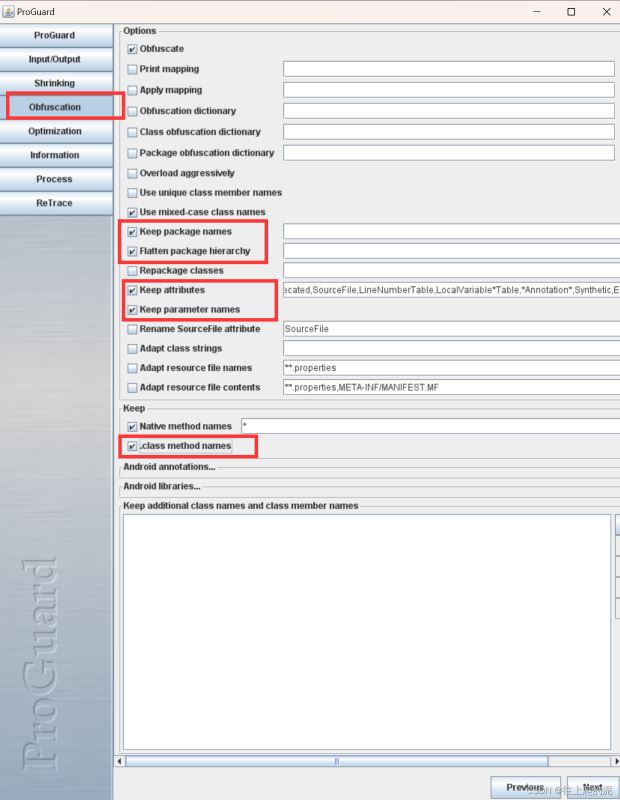Click the scrollbar left arrow
620x800 pixels.
point(119,761)
